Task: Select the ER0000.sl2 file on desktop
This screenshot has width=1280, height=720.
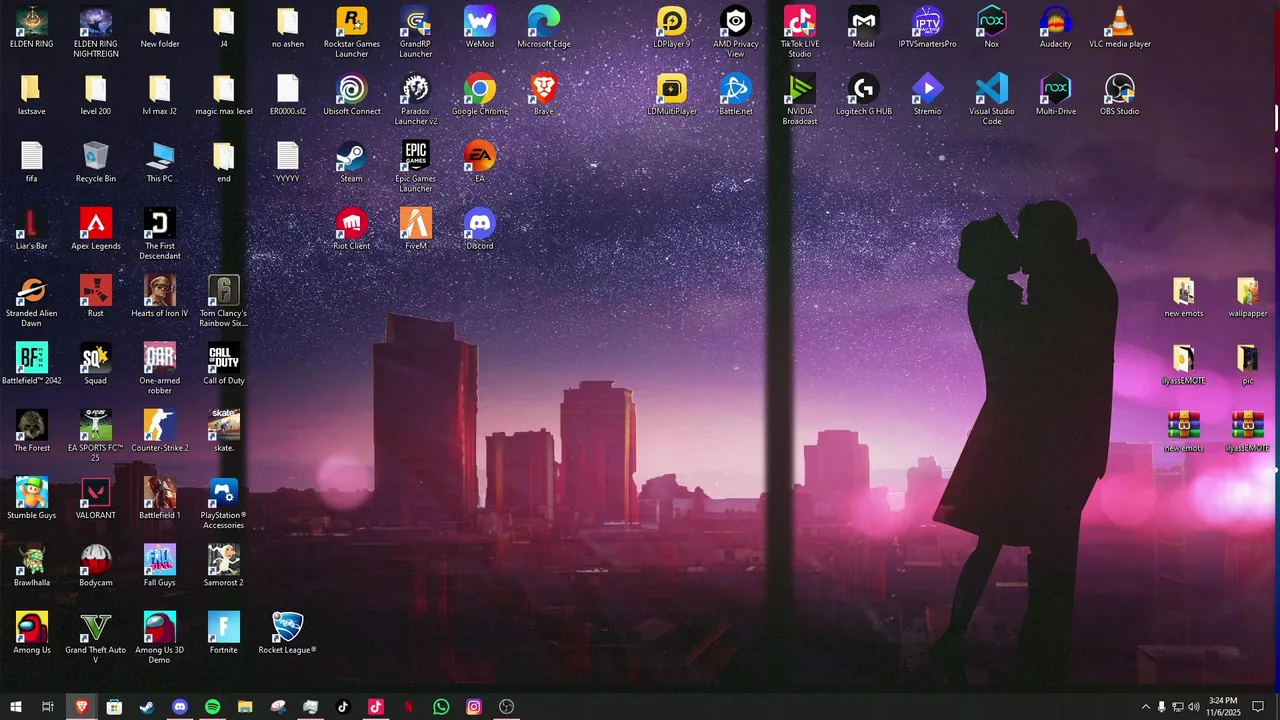Action: (288, 94)
